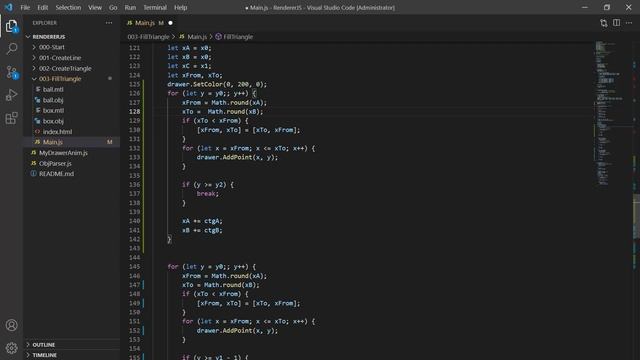This screenshot has height=360, width=640.
Task: Click 'let xFrom, xTo;' on line 124
Action: (195, 75)
